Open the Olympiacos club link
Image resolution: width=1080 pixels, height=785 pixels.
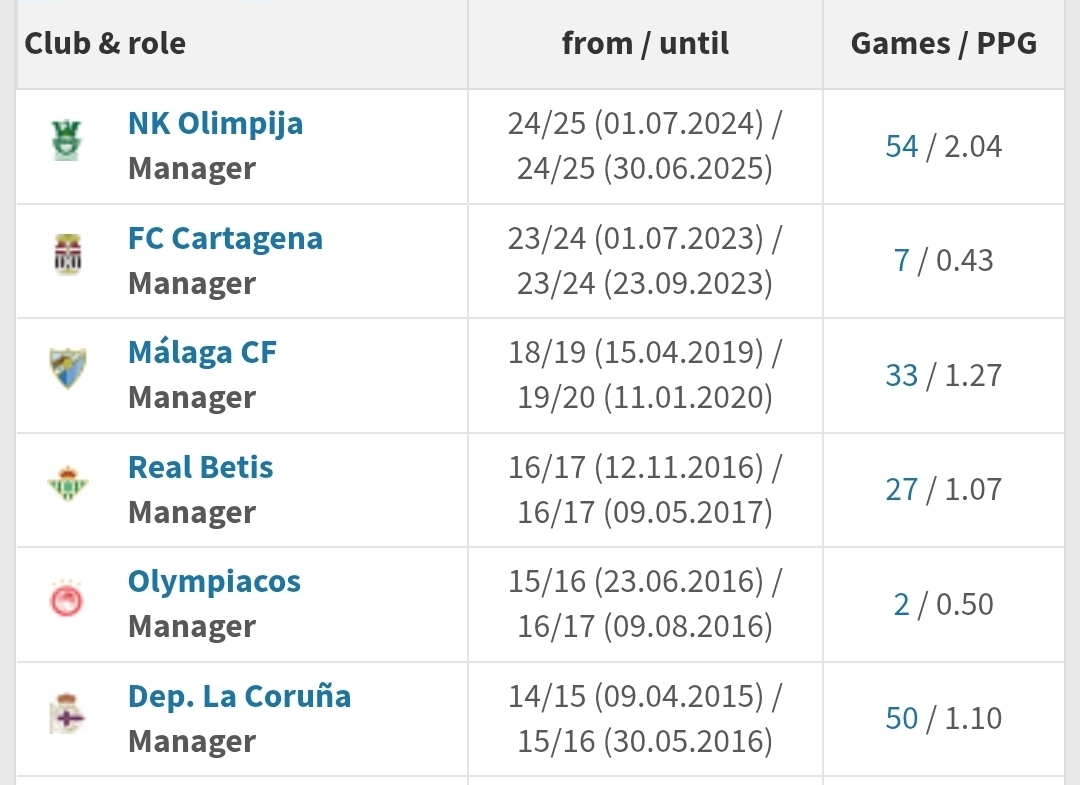(214, 583)
